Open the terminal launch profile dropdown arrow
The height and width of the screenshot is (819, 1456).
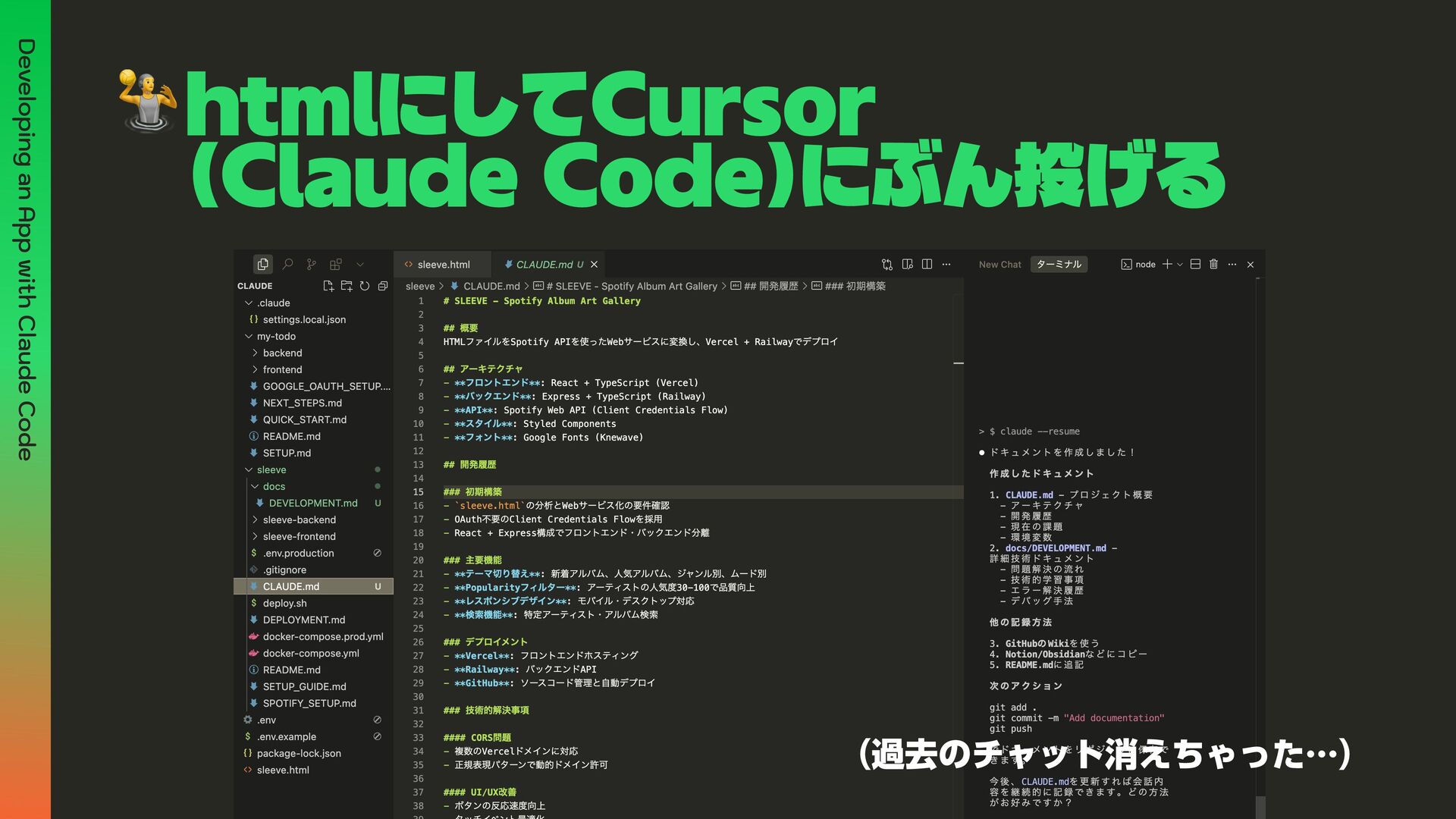click(1180, 265)
